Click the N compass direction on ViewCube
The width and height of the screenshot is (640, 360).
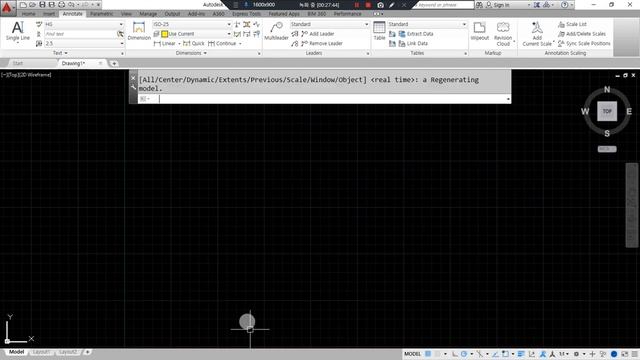[607, 89]
